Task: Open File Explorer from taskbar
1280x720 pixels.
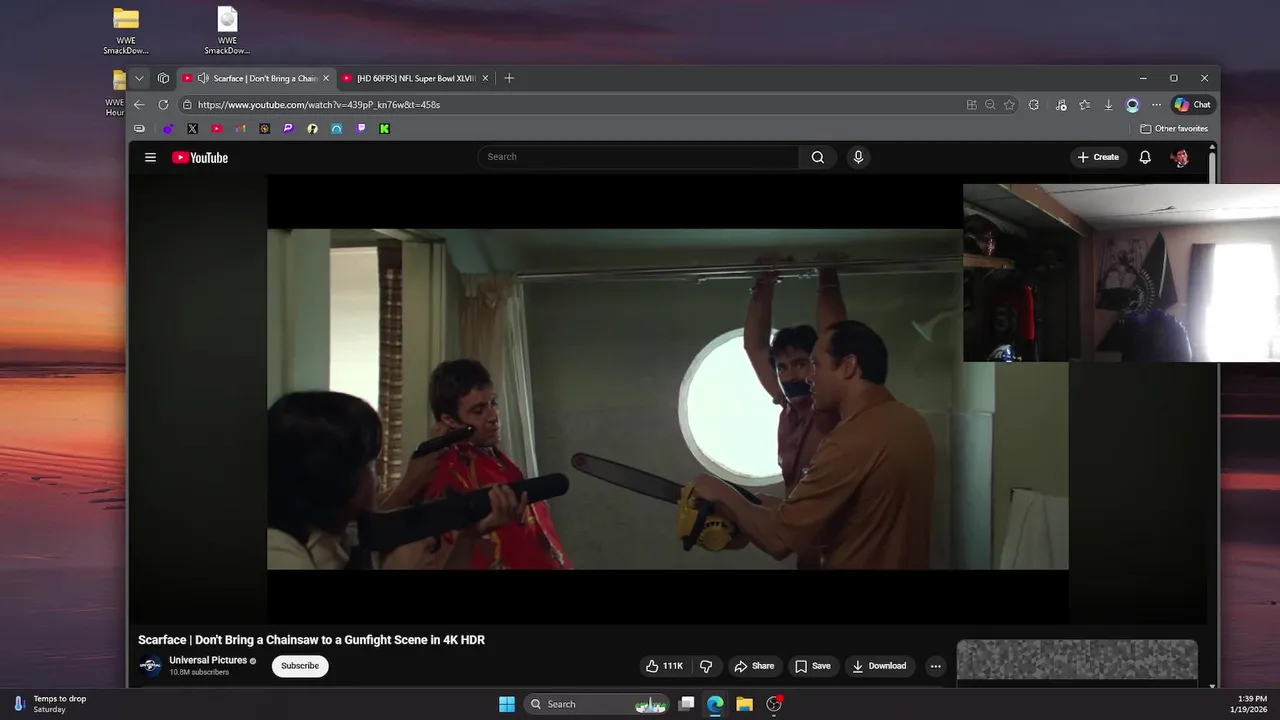Action: [744, 704]
